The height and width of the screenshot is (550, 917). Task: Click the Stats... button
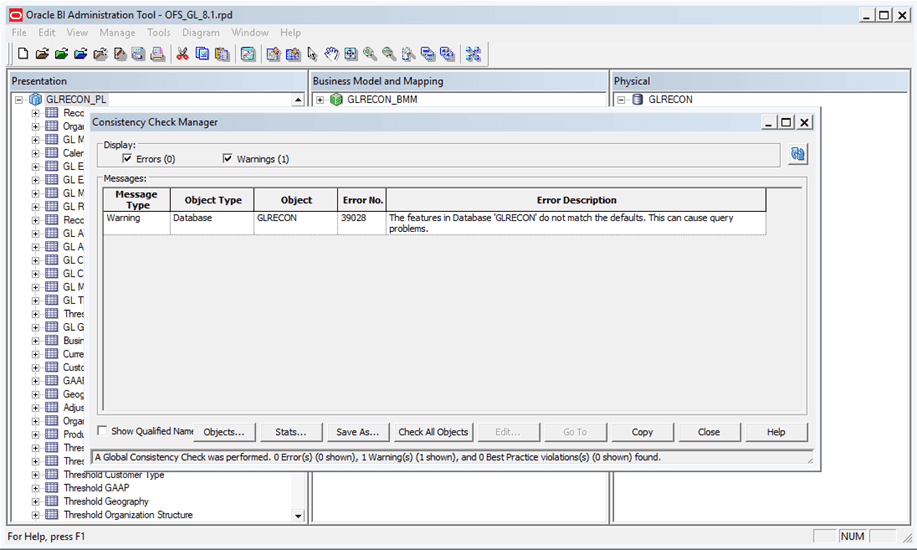[291, 432]
